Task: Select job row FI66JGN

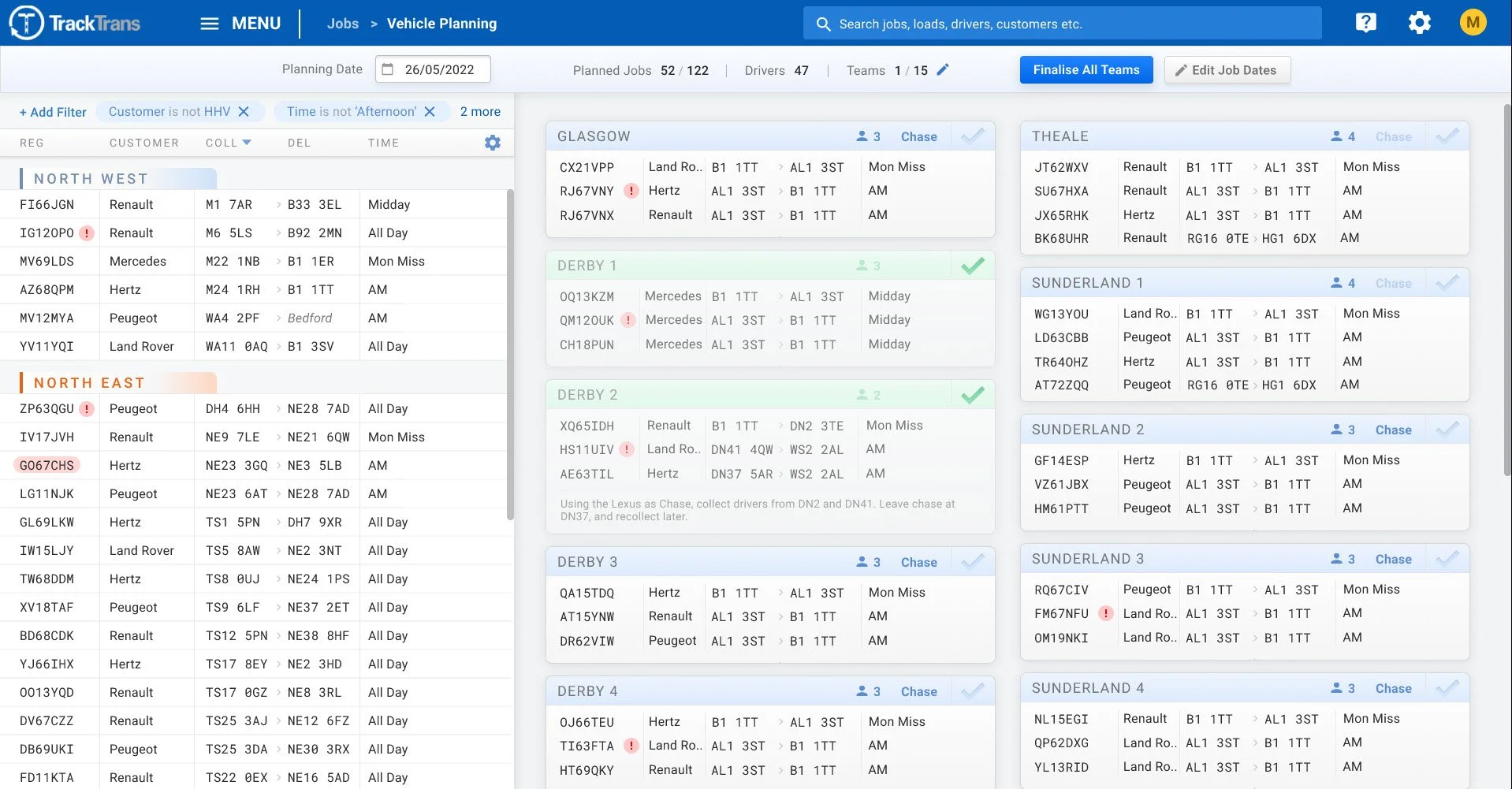Action: 254,204
